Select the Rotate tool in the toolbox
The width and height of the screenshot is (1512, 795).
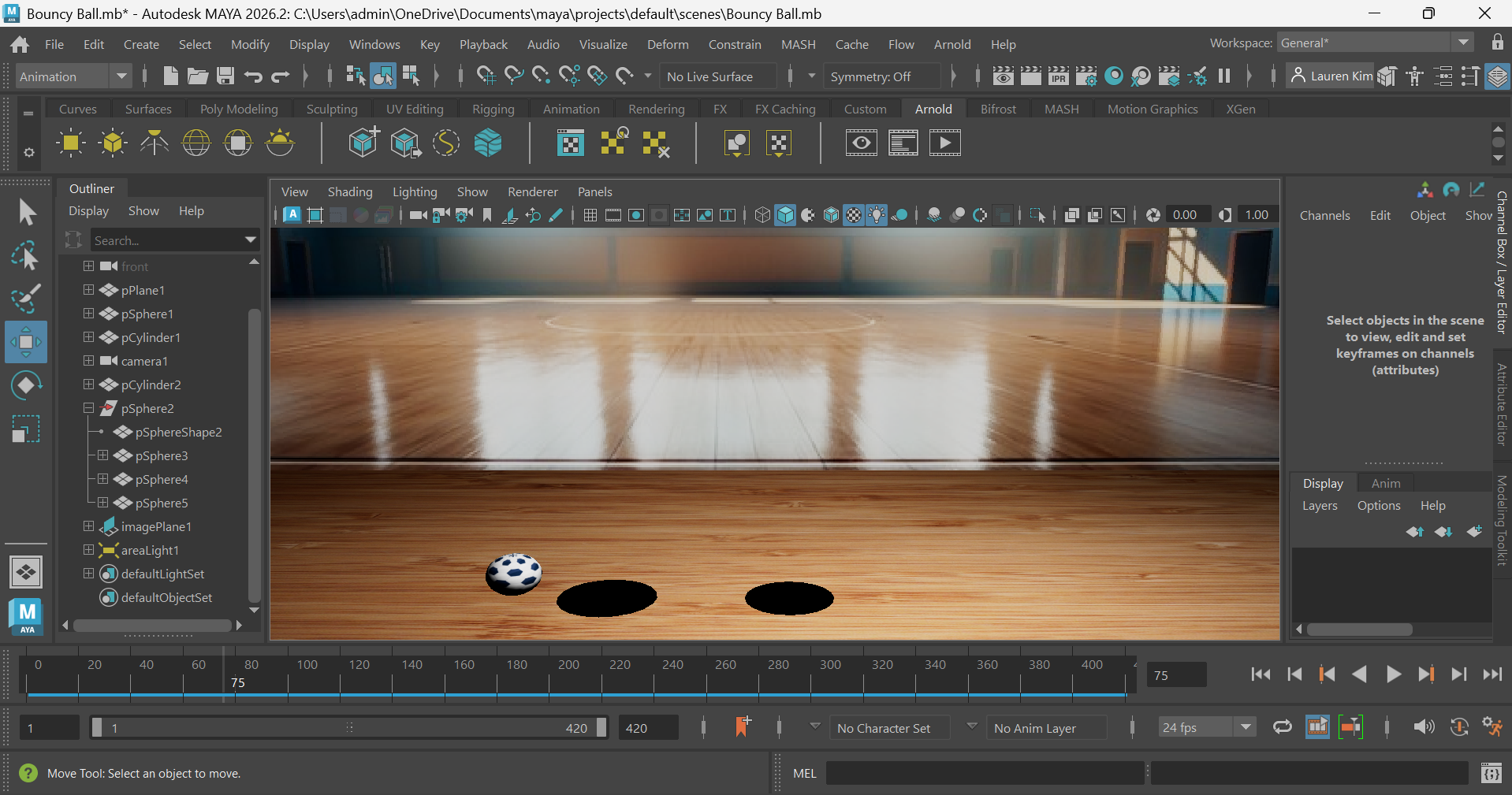[26, 385]
